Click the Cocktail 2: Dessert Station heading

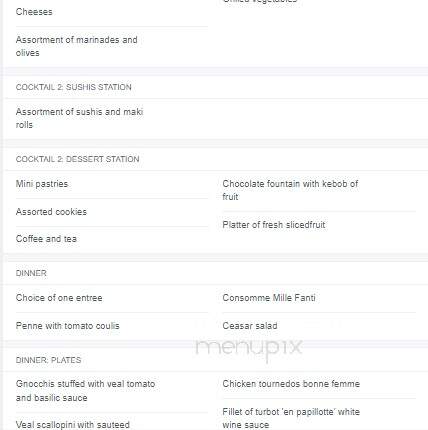click(x=77, y=159)
